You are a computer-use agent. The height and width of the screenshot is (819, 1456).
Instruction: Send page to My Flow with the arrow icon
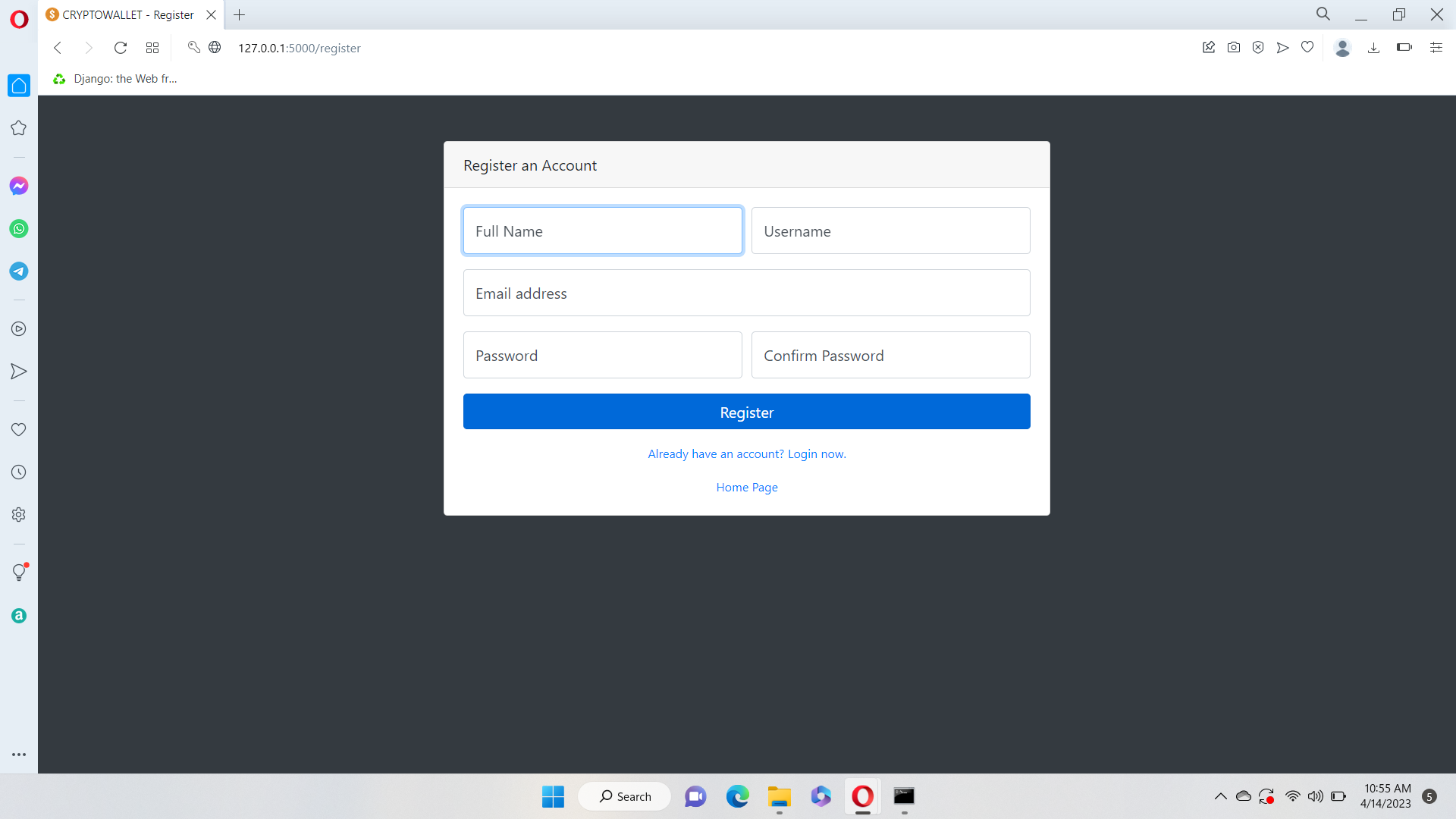coord(1282,47)
